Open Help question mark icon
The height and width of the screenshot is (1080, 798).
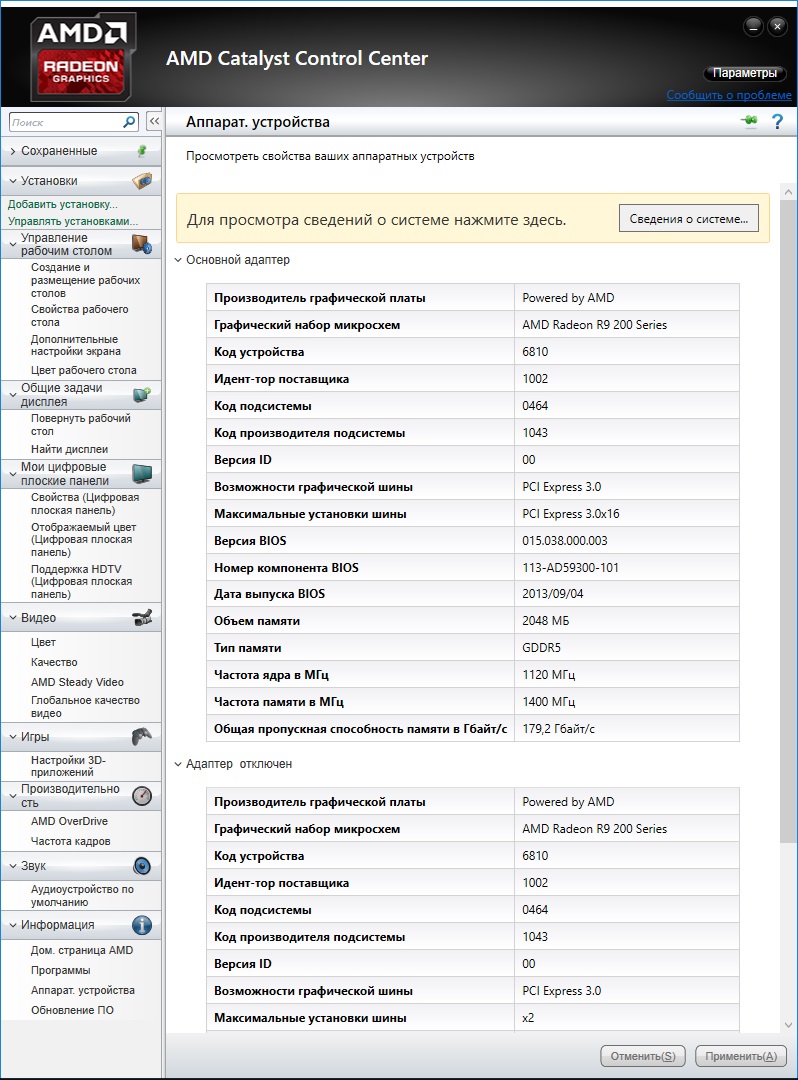coord(777,121)
